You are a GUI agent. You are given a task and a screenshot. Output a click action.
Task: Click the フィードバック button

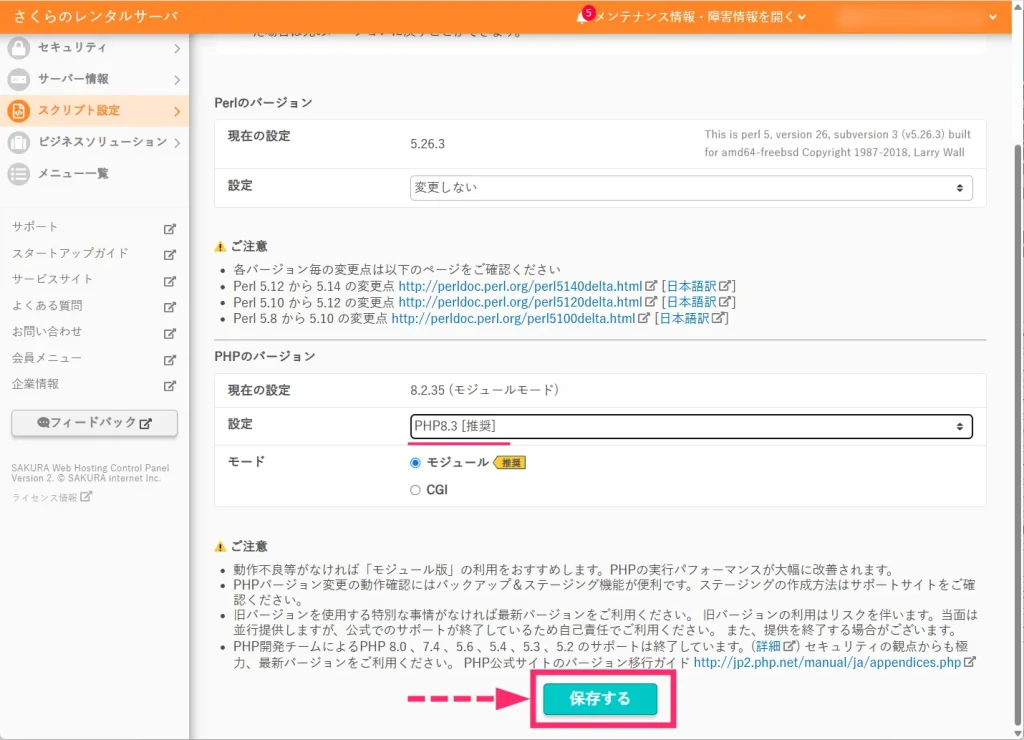coord(95,423)
